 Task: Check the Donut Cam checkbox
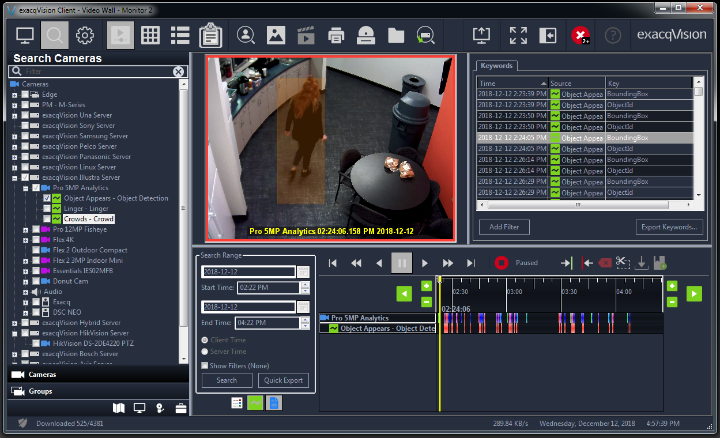pyautogui.click(x=36, y=281)
